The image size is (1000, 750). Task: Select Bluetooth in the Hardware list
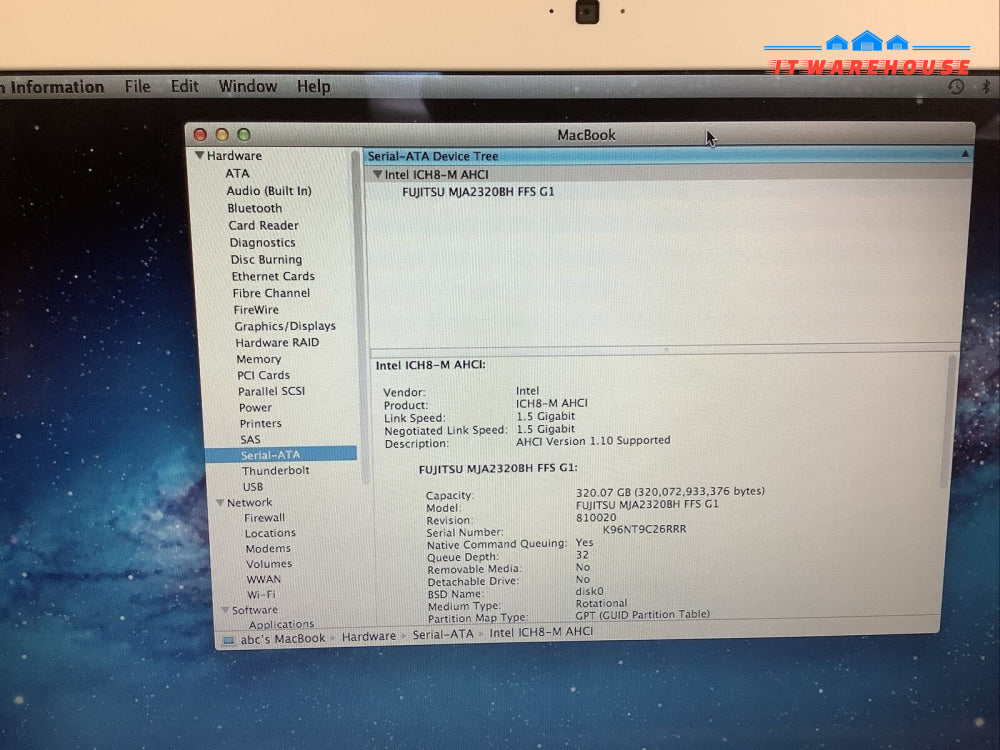[x=254, y=208]
